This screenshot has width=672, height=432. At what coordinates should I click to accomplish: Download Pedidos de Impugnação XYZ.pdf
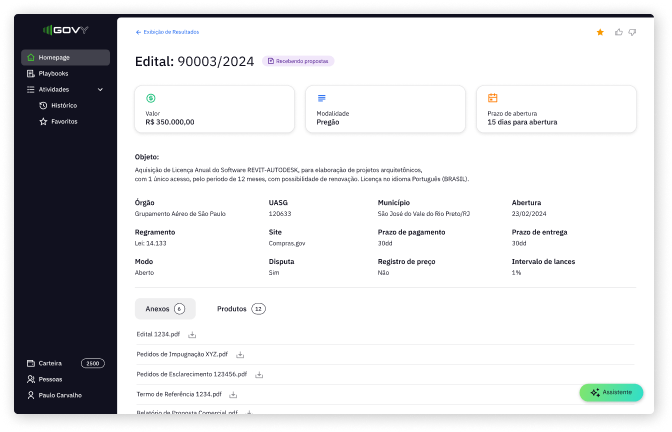point(240,354)
